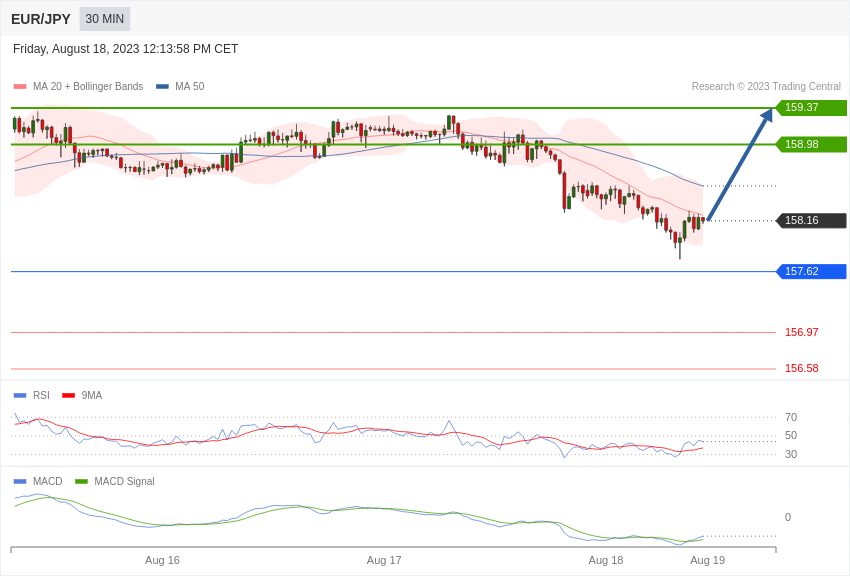Viewport: 850px width, 576px height.
Task: Click the MA 50 legend swatch
Action: (162, 87)
